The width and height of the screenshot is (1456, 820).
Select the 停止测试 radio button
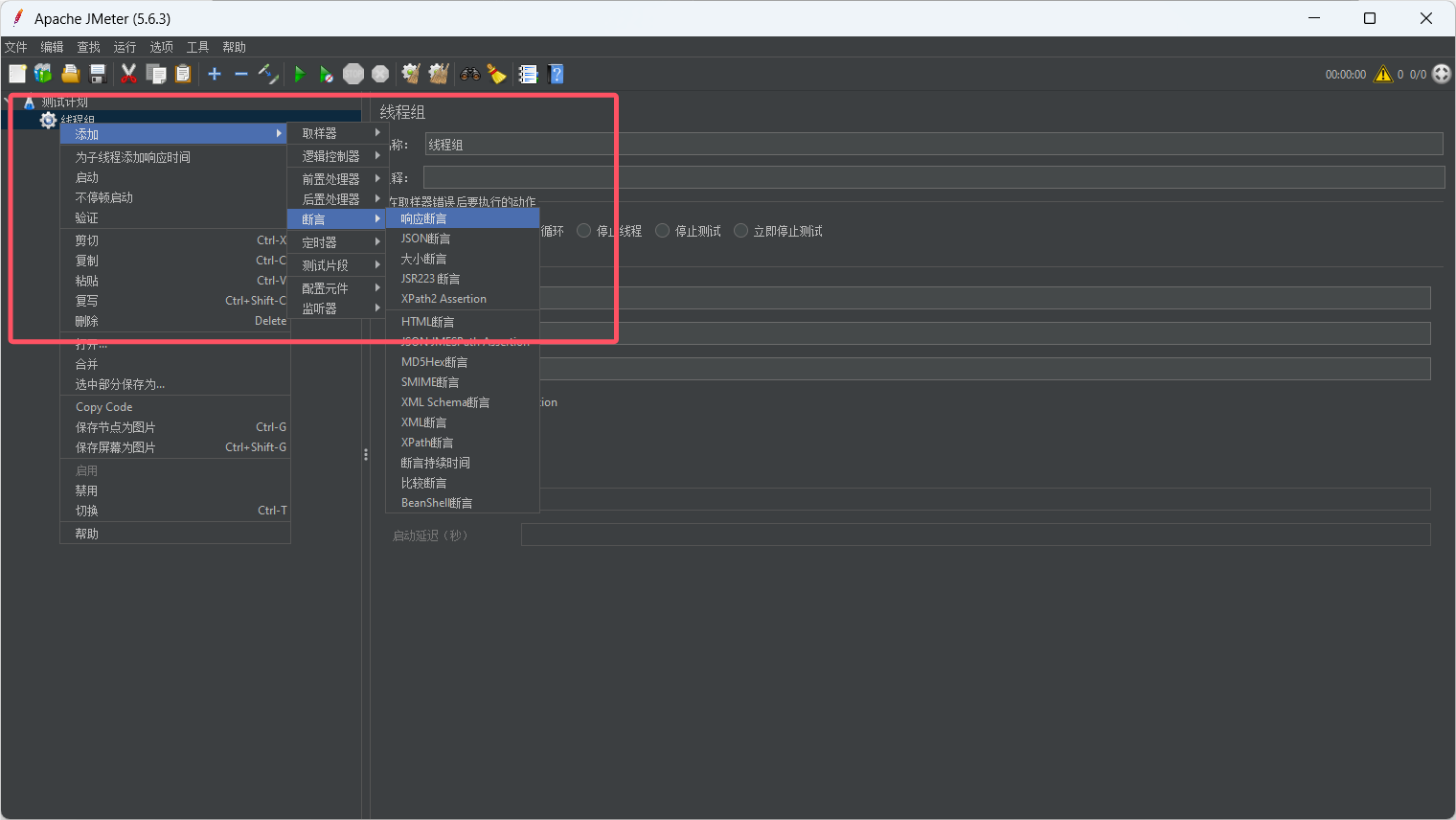662,231
